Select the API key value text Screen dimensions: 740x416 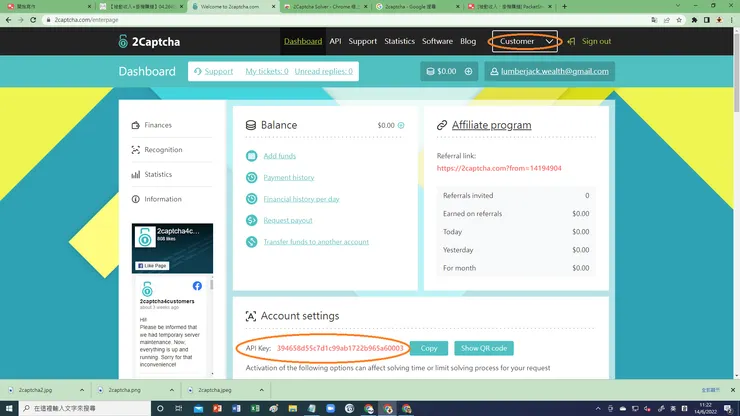(x=340, y=348)
